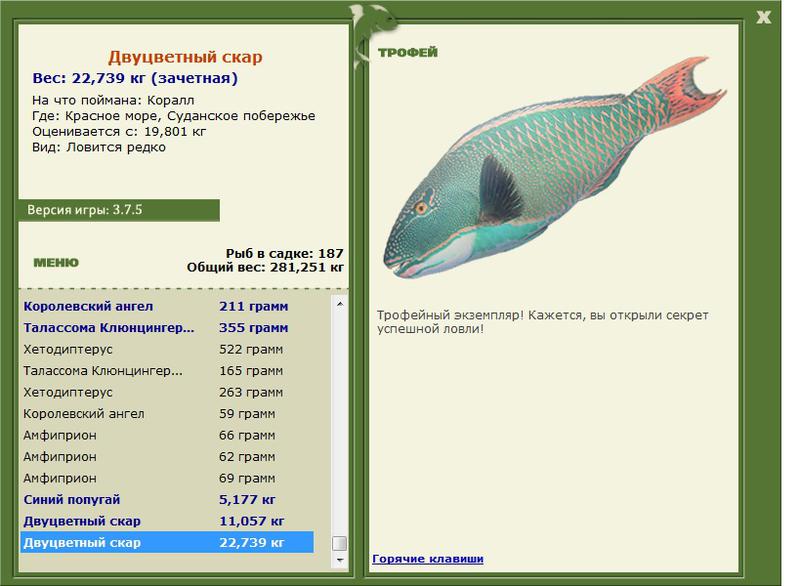Viewport: 800px width, 586px height.
Task: Click the fish list scrollbar thumb
Action: pyautogui.click(x=340, y=543)
